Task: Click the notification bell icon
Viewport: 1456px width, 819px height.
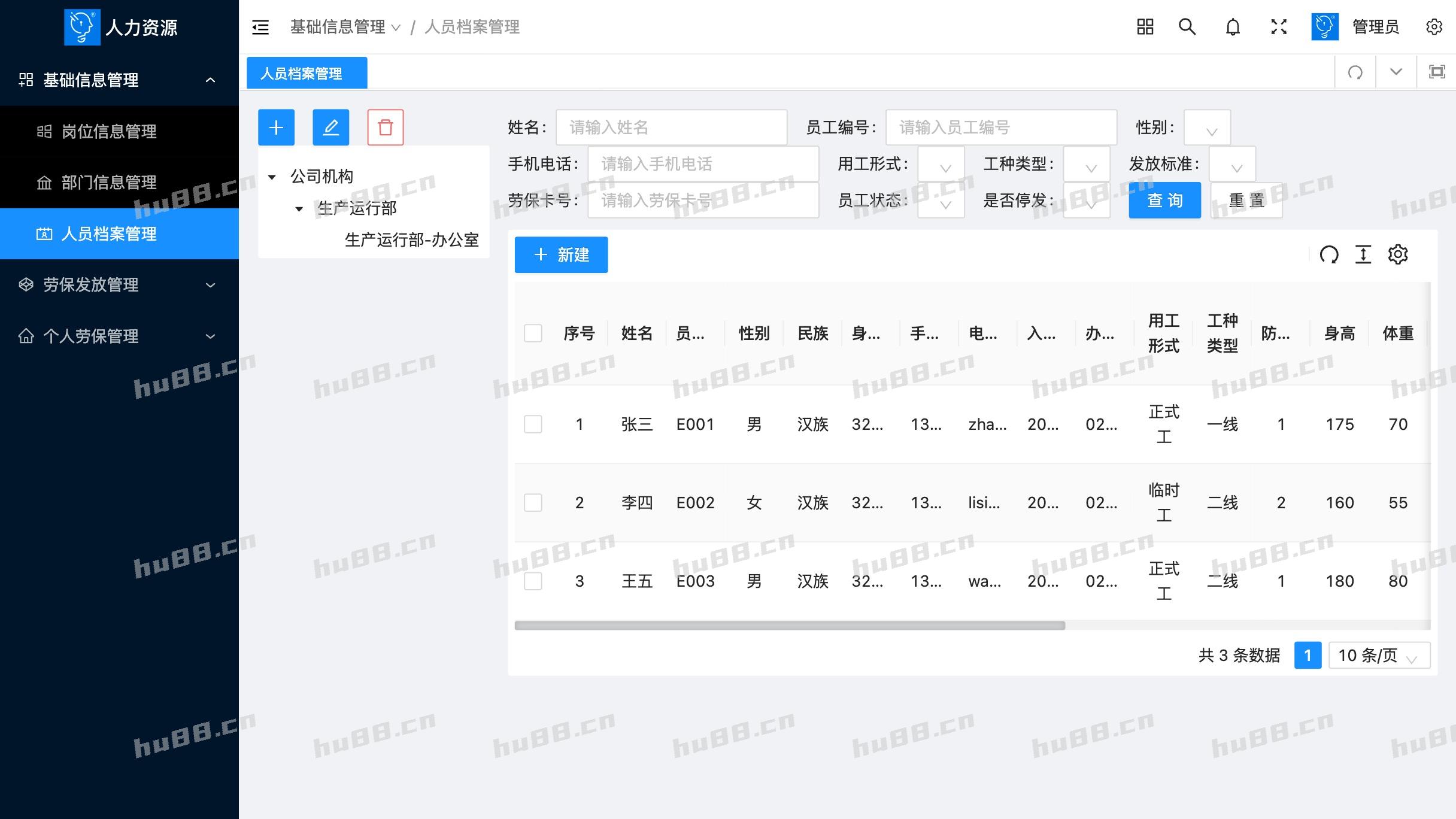Action: click(x=1233, y=26)
